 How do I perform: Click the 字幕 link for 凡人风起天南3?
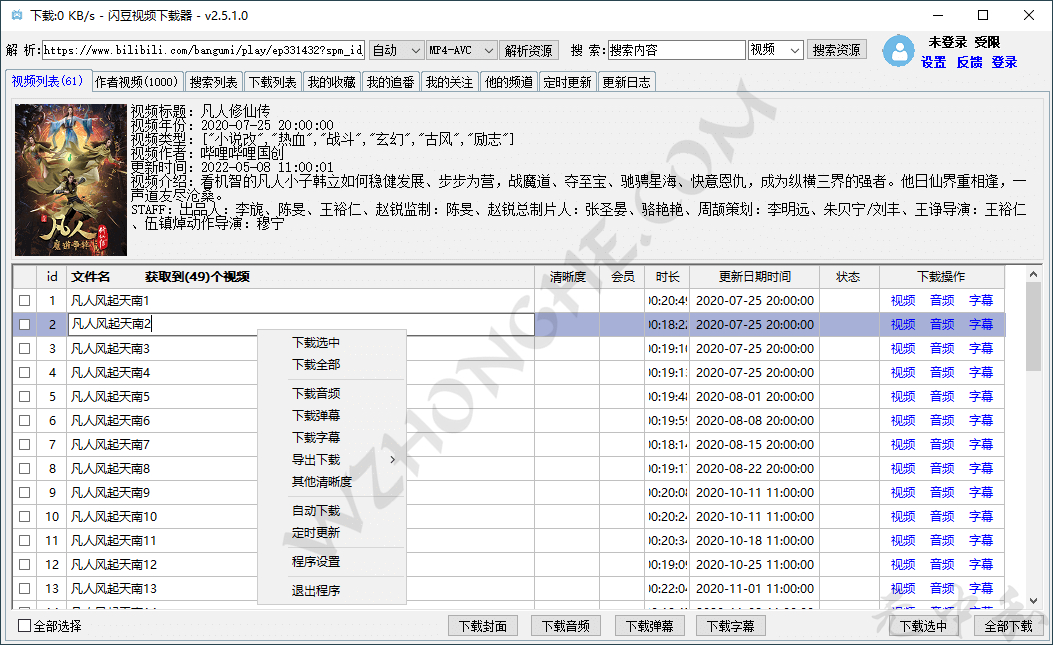(x=980, y=348)
